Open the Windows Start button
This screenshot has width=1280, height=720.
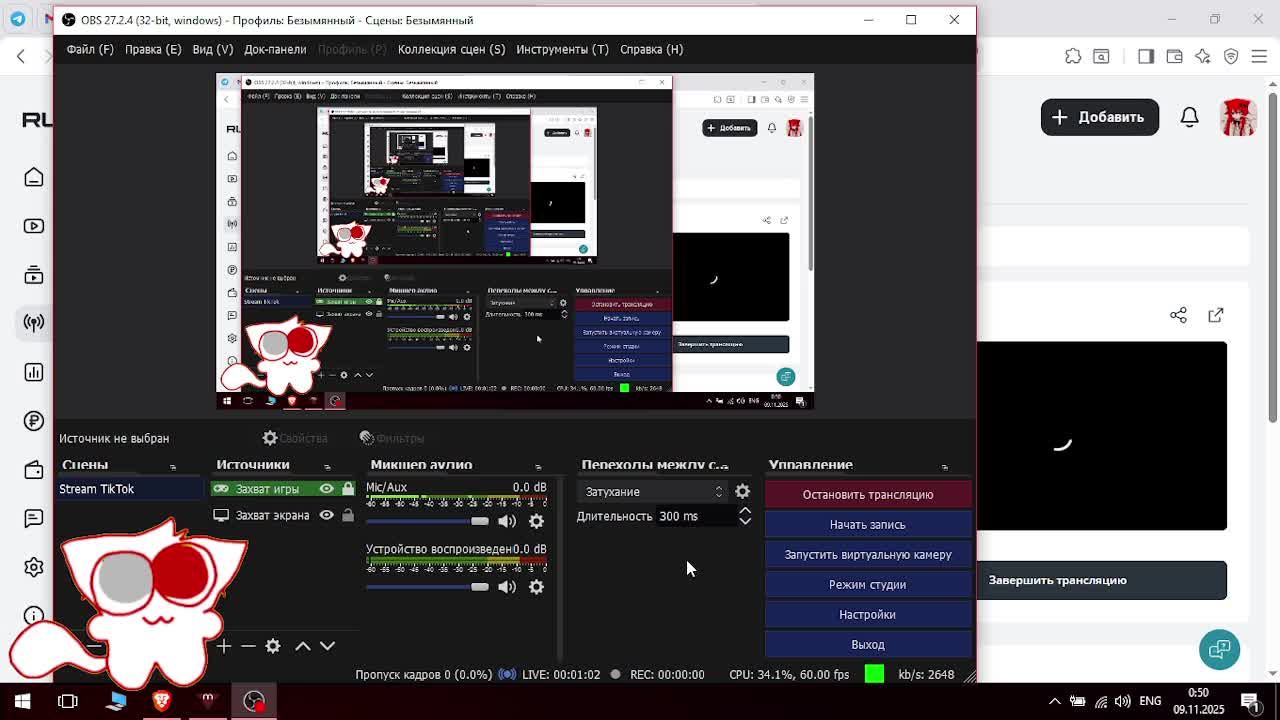(x=22, y=701)
